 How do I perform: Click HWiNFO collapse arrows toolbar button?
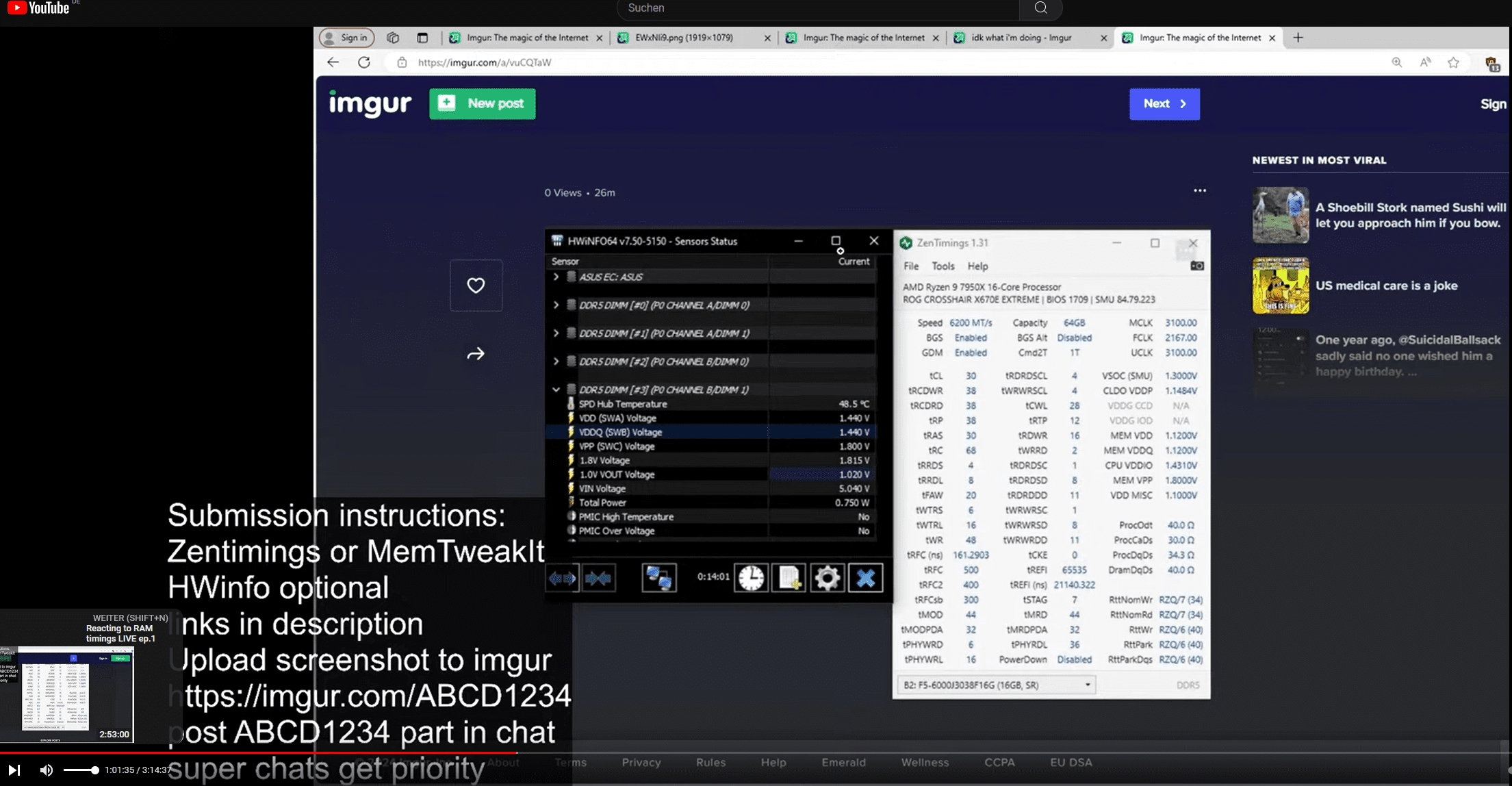(598, 579)
